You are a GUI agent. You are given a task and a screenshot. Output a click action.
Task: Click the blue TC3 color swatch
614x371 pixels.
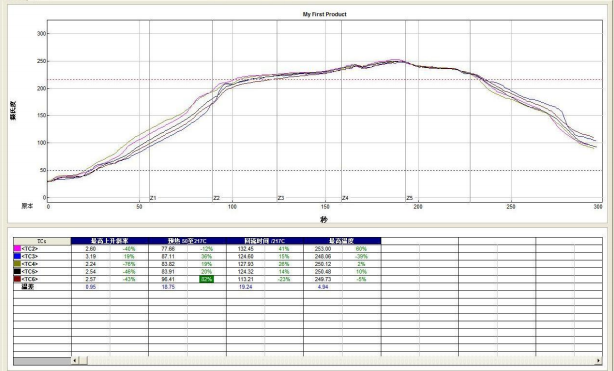pos(17,256)
